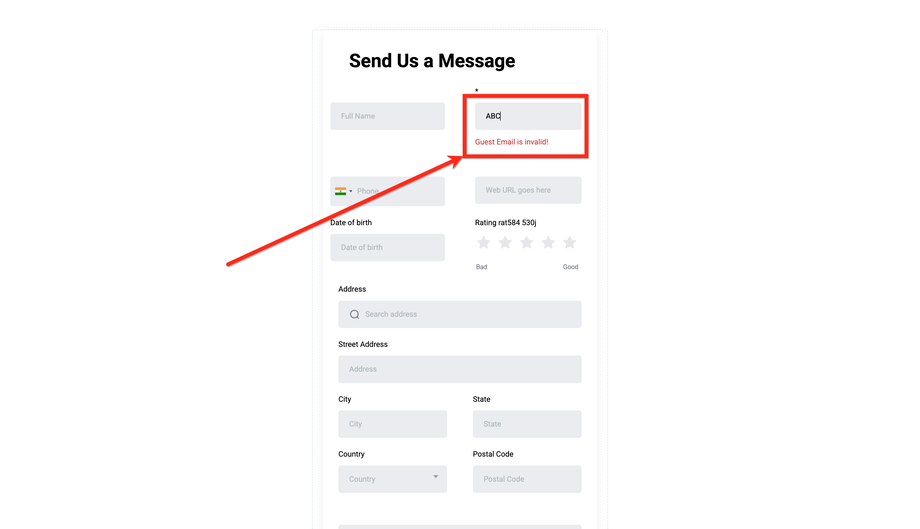Image resolution: width=920 pixels, height=529 pixels.
Task: Choose the third rating star
Action: coord(527,242)
